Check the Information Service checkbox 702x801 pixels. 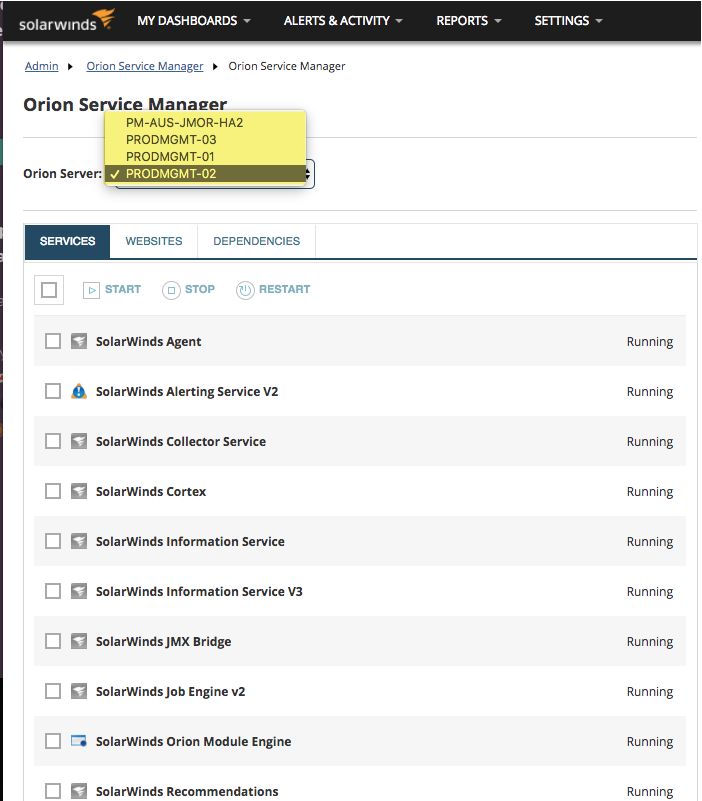tap(53, 541)
